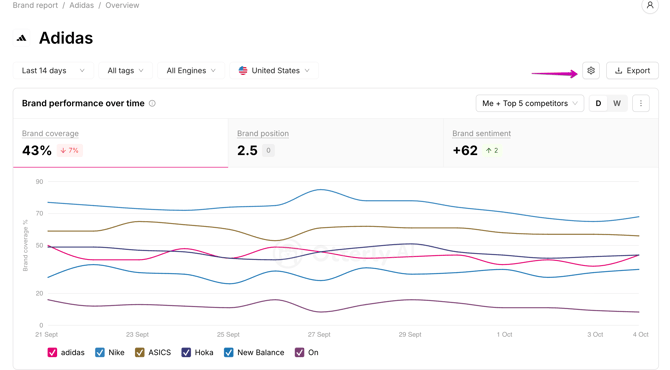670x370 pixels.
Task: Expand the Last 14 days dropdown
Action: pos(53,70)
